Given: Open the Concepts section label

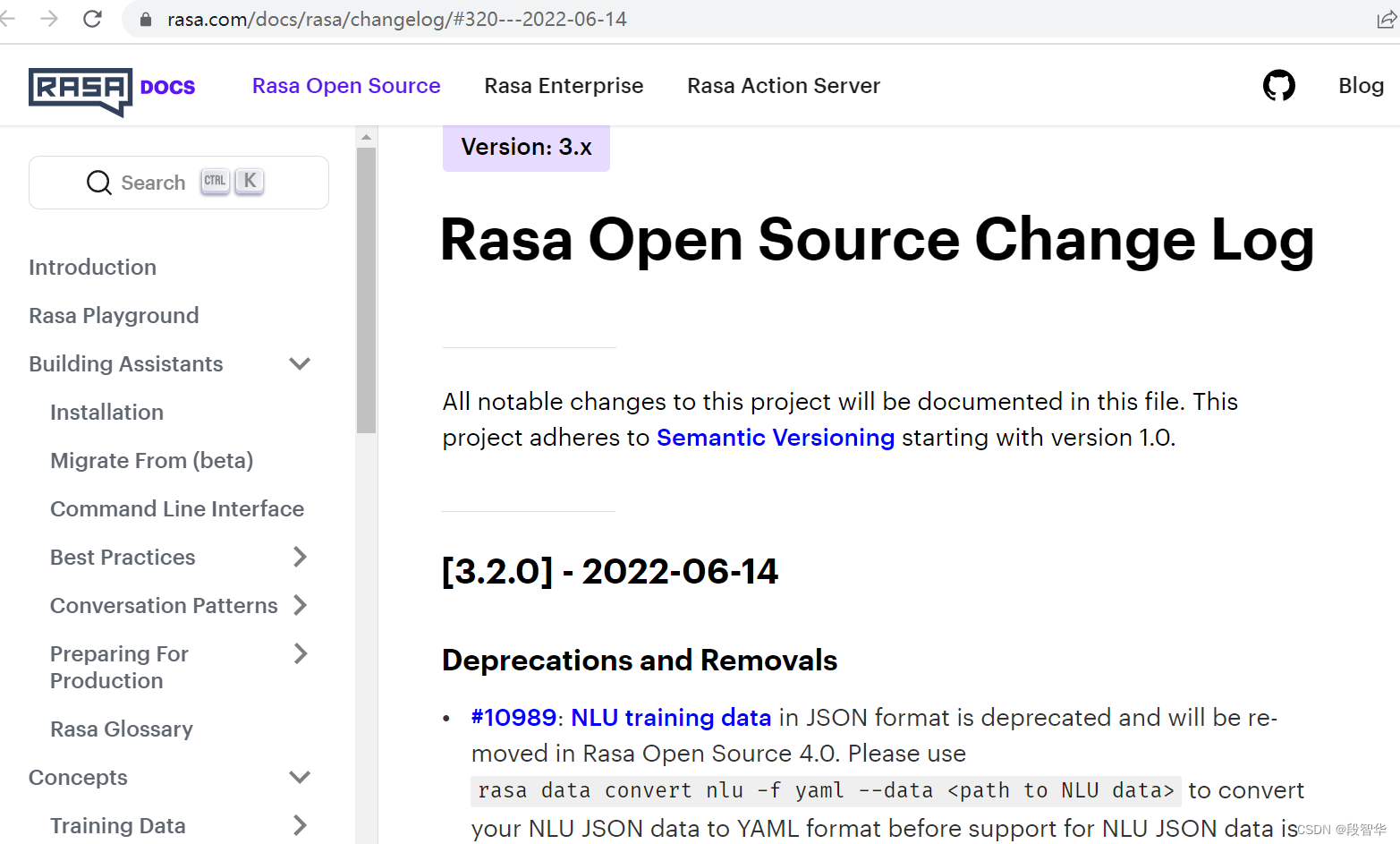Looking at the screenshot, I should click(x=78, y=778).
